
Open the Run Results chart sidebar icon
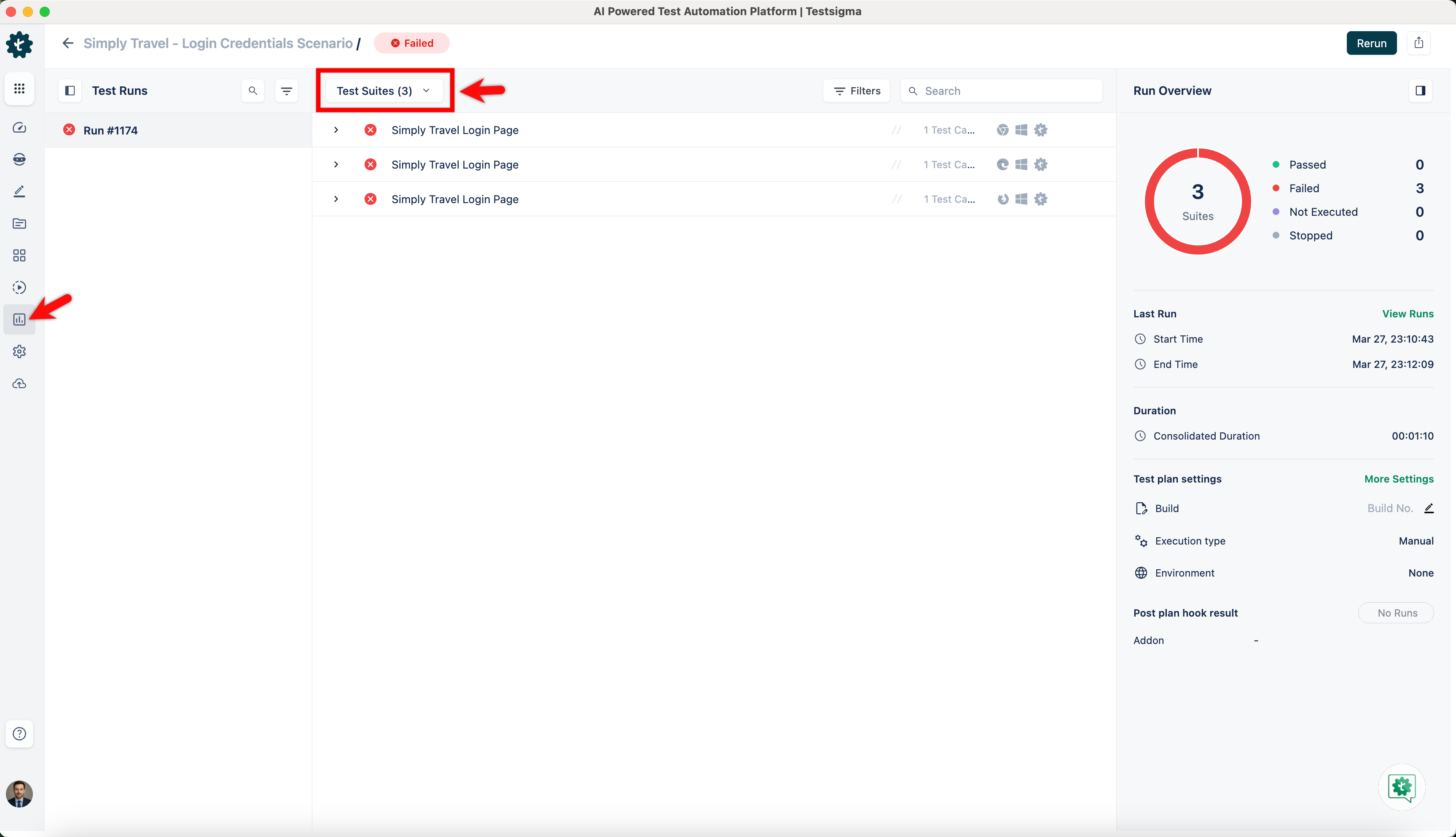19,319
